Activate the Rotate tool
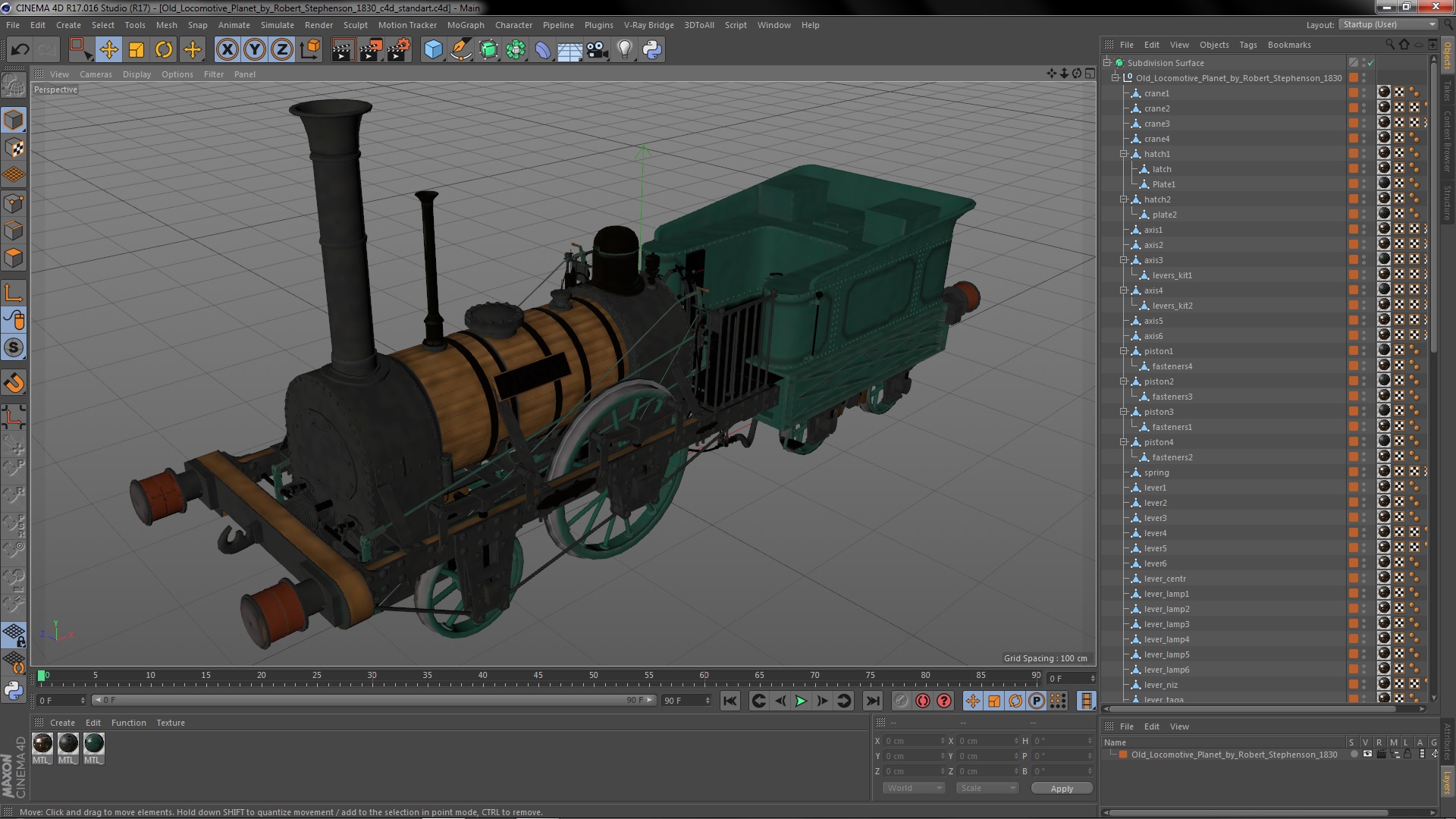The width and height of the screenshot is (1456, 819). click(x=164, y=50)
